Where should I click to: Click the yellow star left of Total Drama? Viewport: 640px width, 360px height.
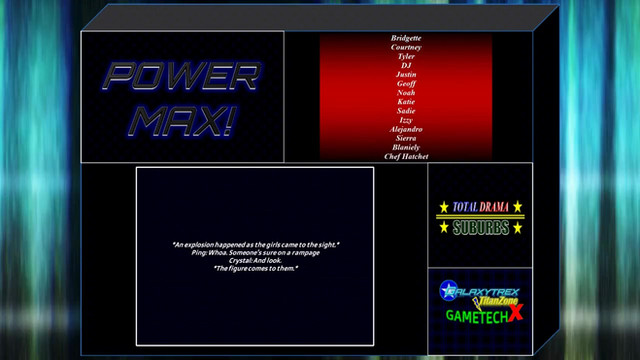click(444, 207)
